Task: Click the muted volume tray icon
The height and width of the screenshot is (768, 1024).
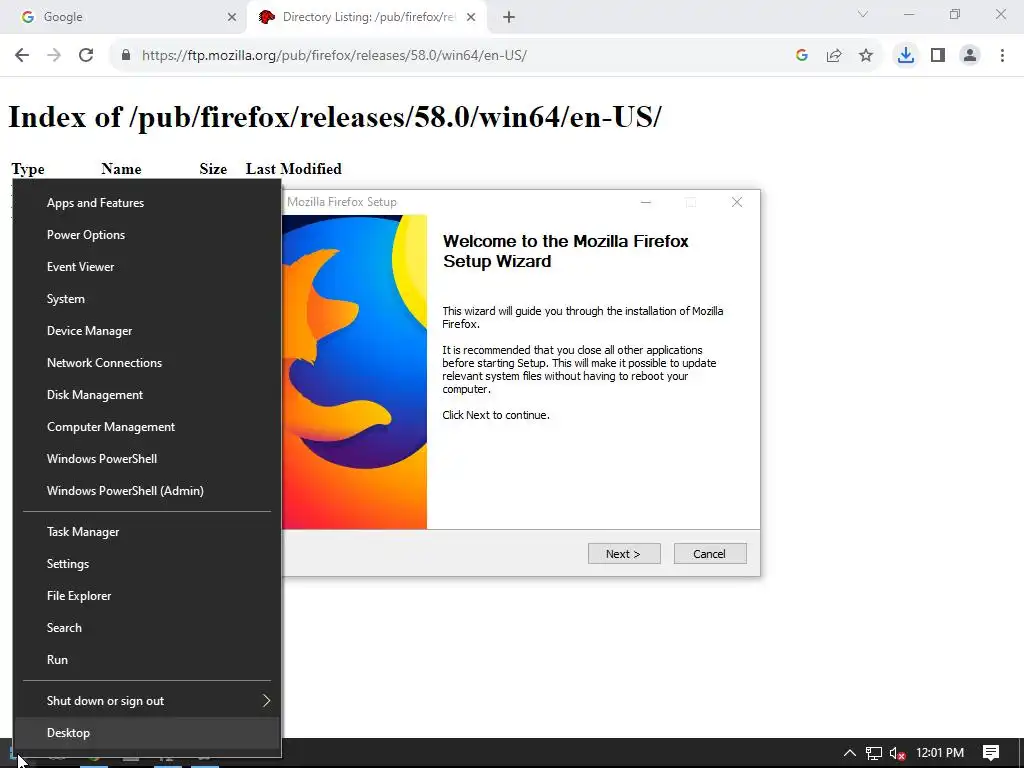Action: click(897, 754)
